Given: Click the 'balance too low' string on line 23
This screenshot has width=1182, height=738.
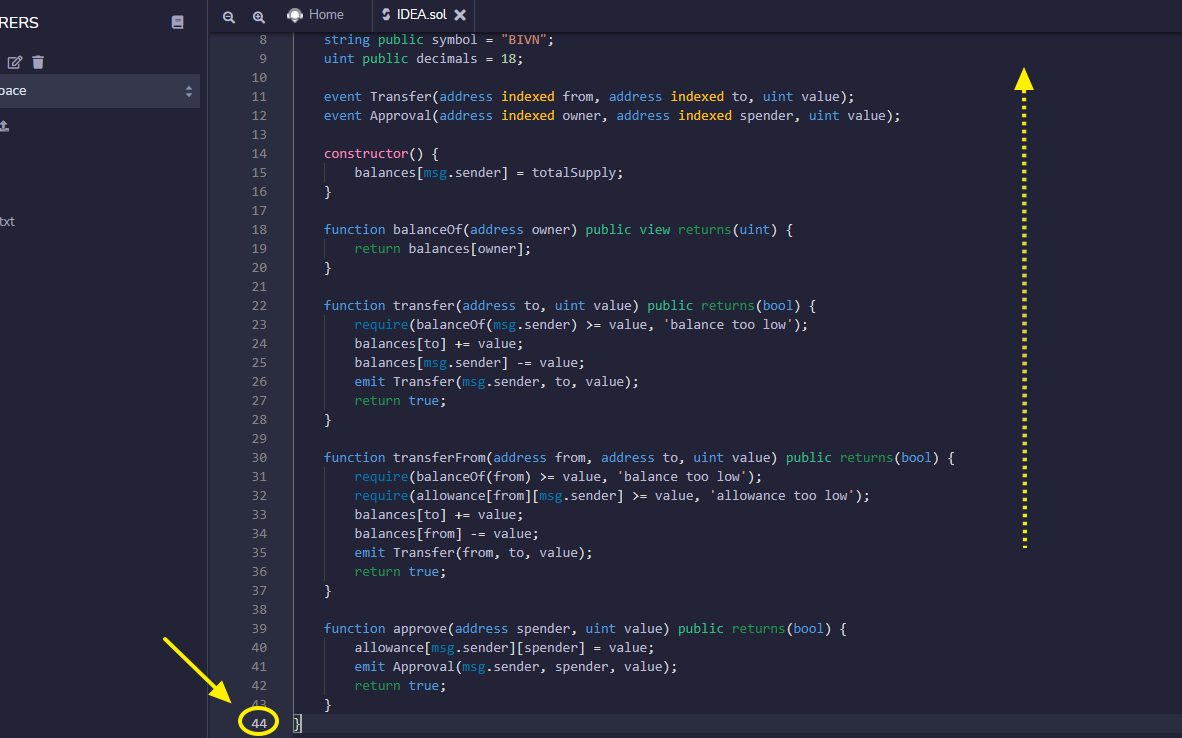Looking at the screenshot, I should [727, 324].
